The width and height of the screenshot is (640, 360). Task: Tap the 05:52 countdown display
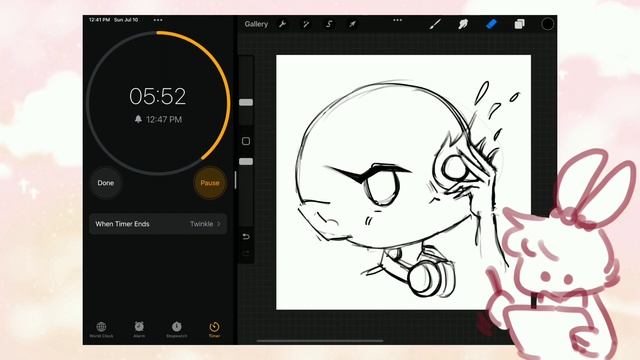(x=158, y=96)
